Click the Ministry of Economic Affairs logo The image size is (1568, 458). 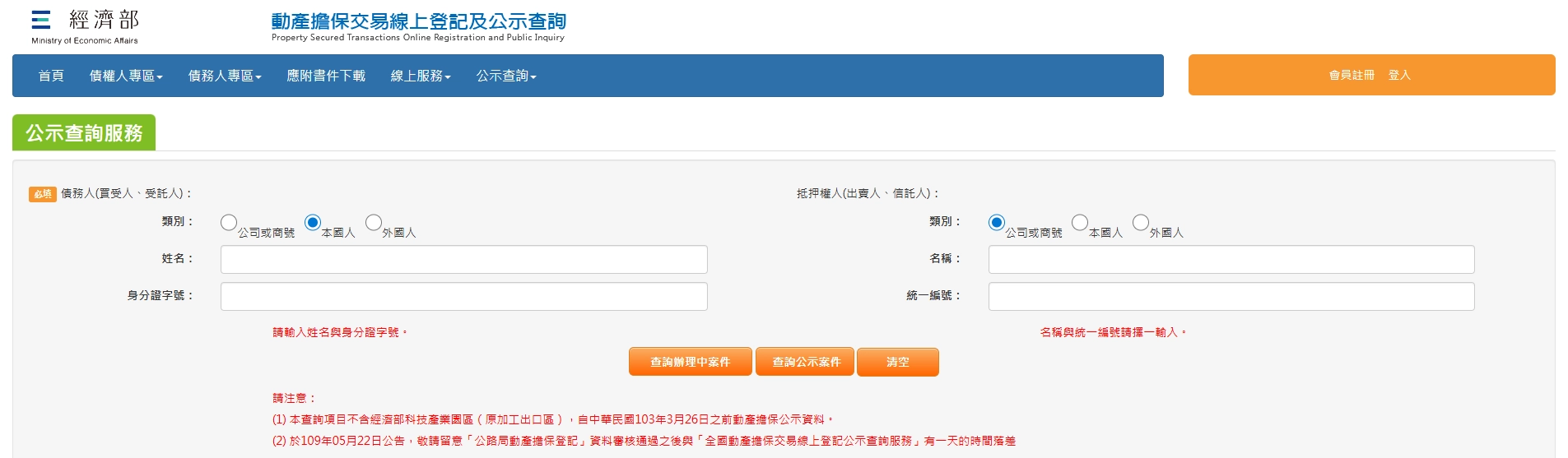85,26
